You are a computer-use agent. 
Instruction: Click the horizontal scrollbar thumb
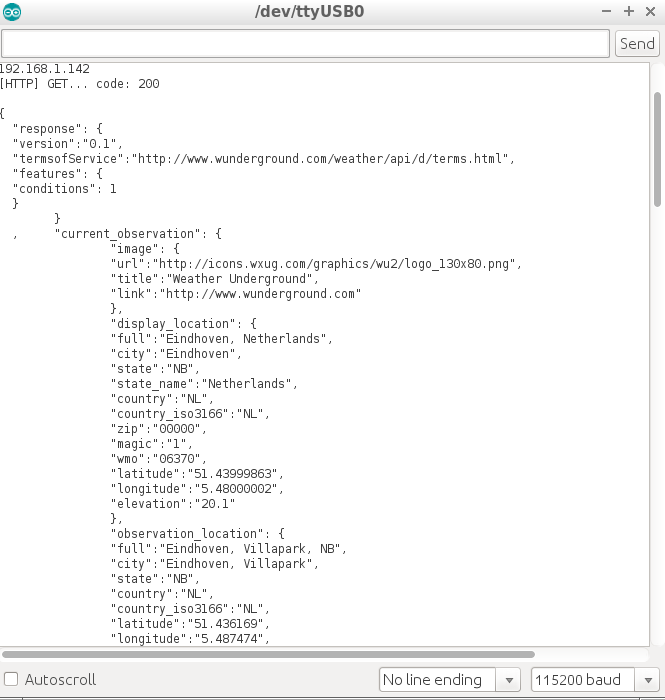tap(268, 654)
